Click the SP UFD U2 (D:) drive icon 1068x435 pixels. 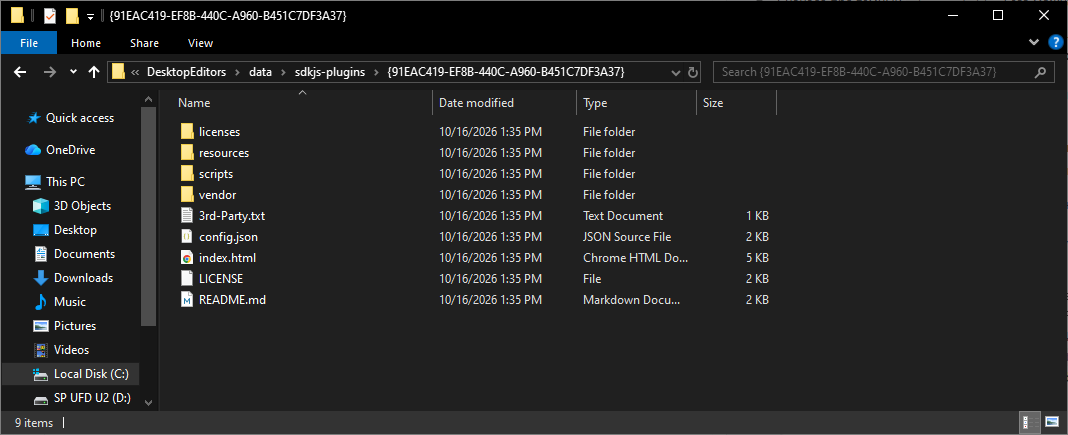pos(42,398)
